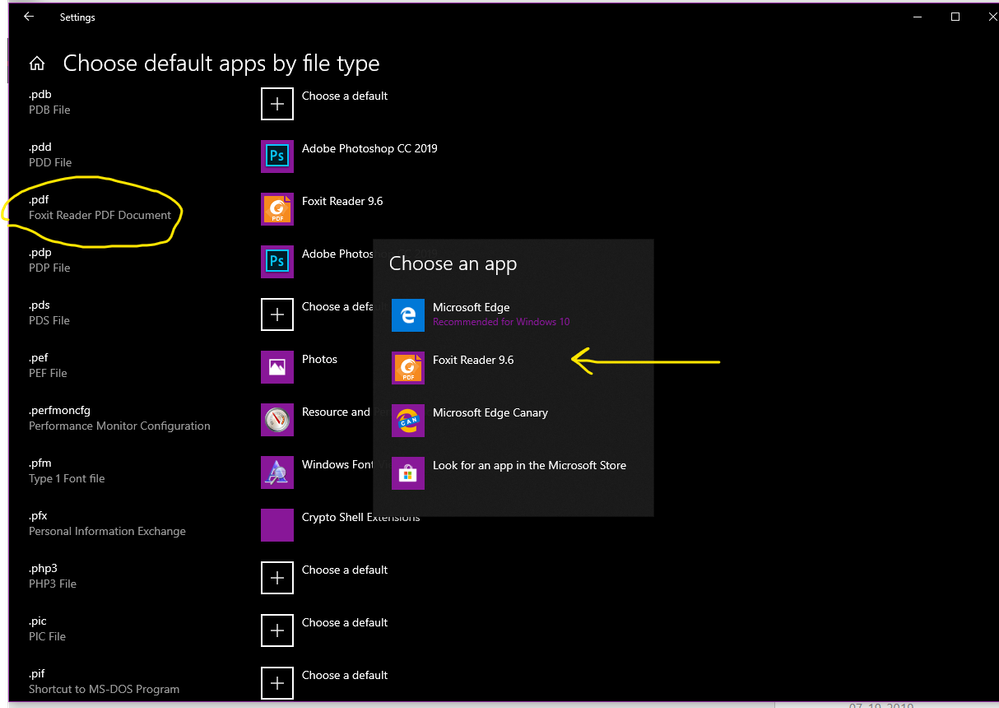Screen dimensions: 999x708
Task: Click Choose a default for .php3
Action: coord(345,570)
